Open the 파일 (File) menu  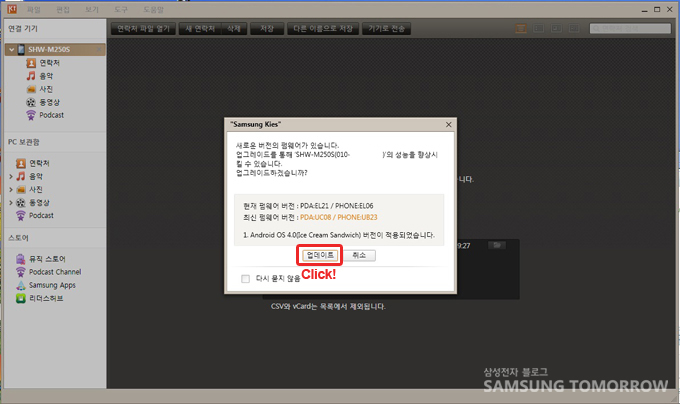pyautogui.click(x=33, y=10)
